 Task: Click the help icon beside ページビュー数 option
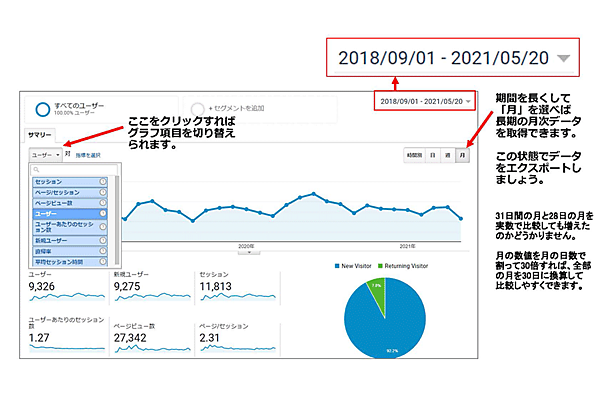point(103,203)
